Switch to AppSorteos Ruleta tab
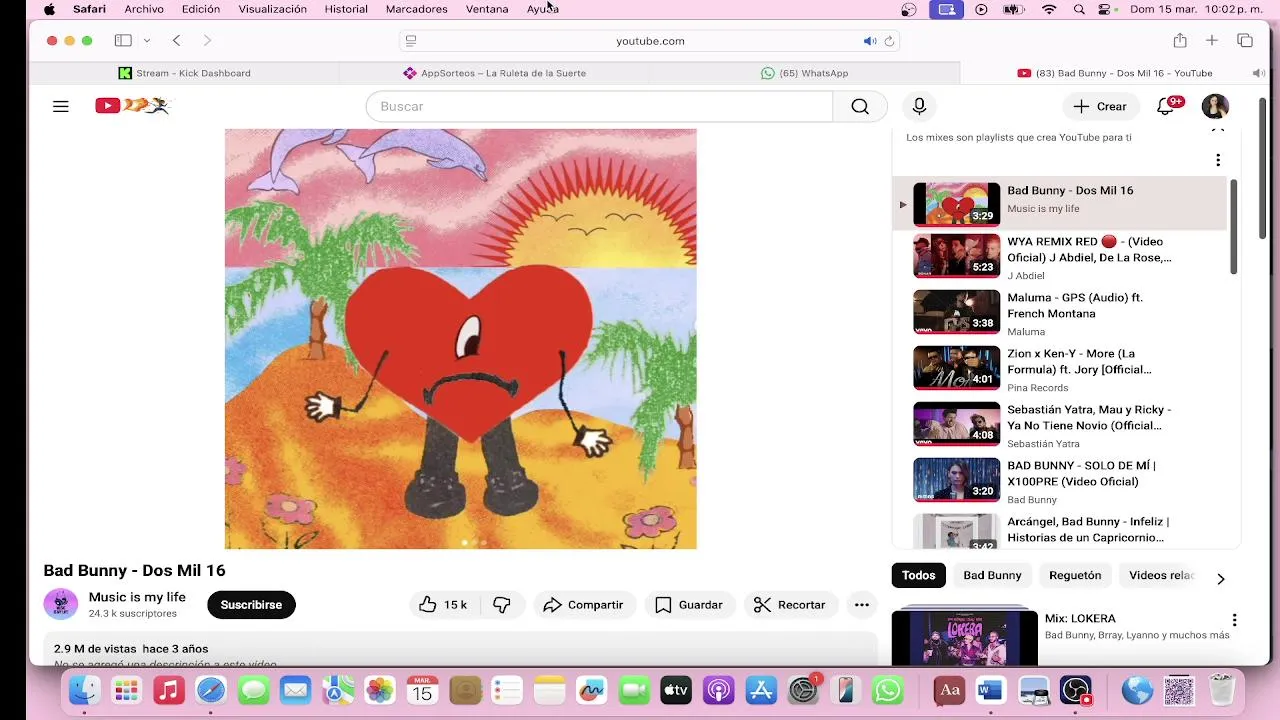Screen dimensions: 1280x720 coord(494,73)
